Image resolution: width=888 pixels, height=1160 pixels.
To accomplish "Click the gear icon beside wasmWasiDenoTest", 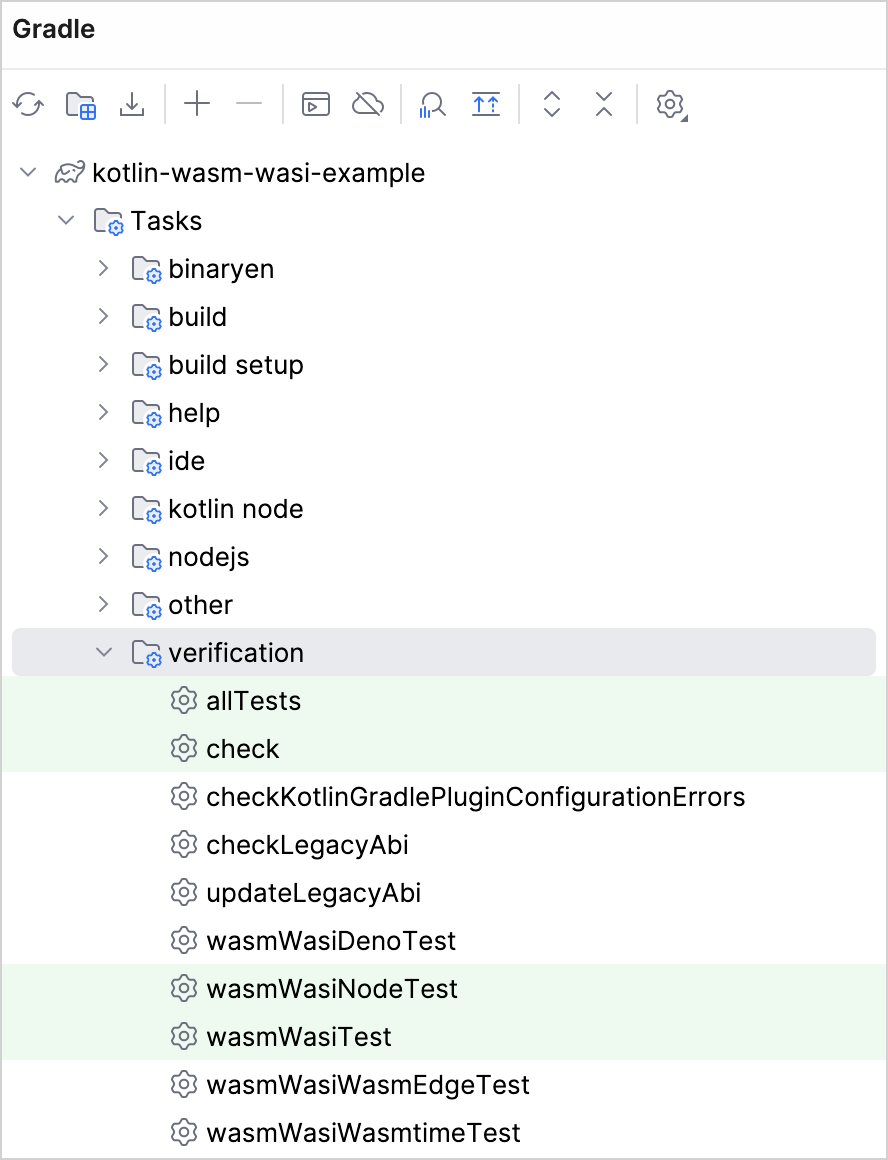I will pos(184,941).
